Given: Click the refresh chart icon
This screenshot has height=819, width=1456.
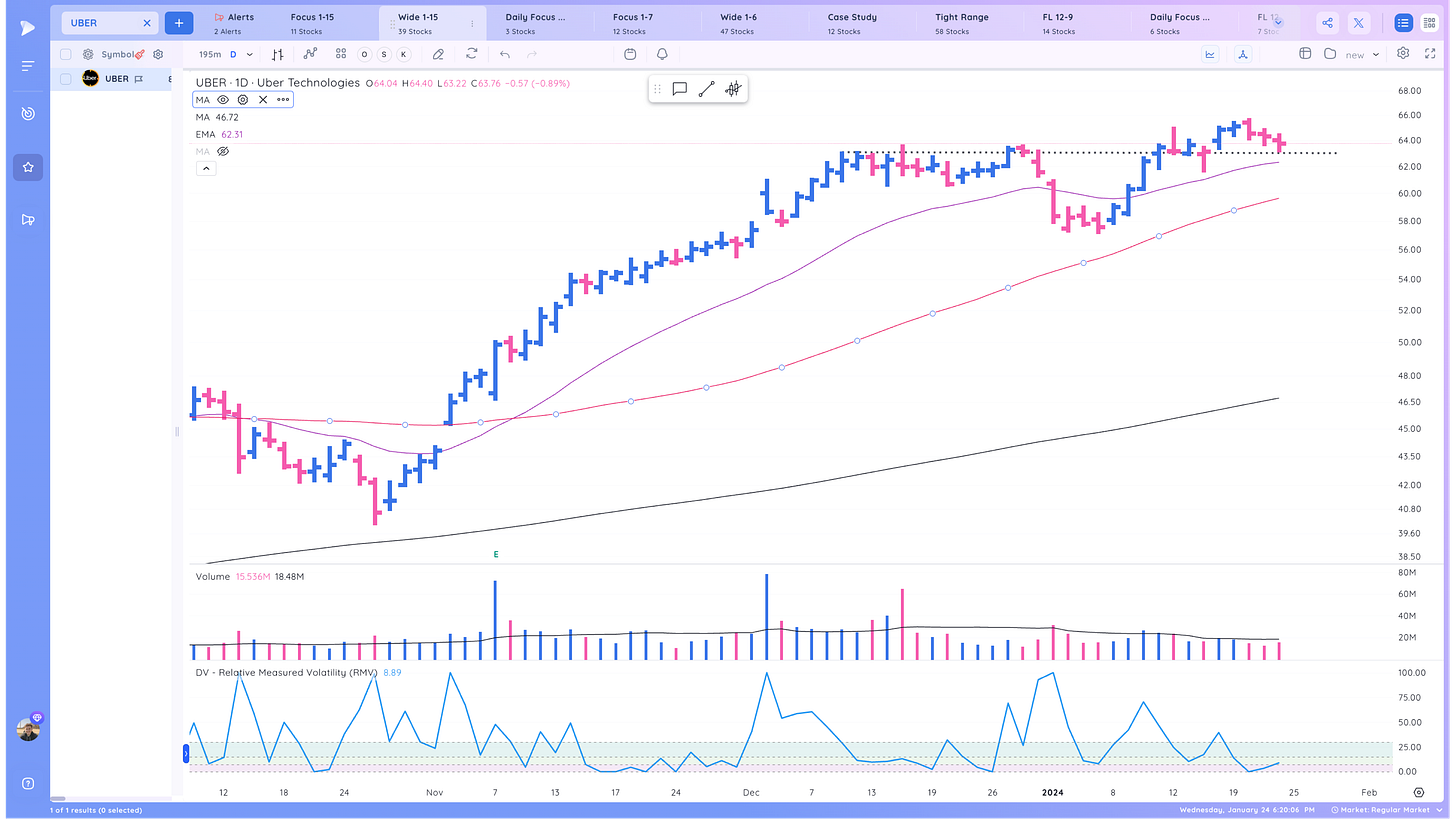Looking at the screenshot, I should [x=471, y=54].
